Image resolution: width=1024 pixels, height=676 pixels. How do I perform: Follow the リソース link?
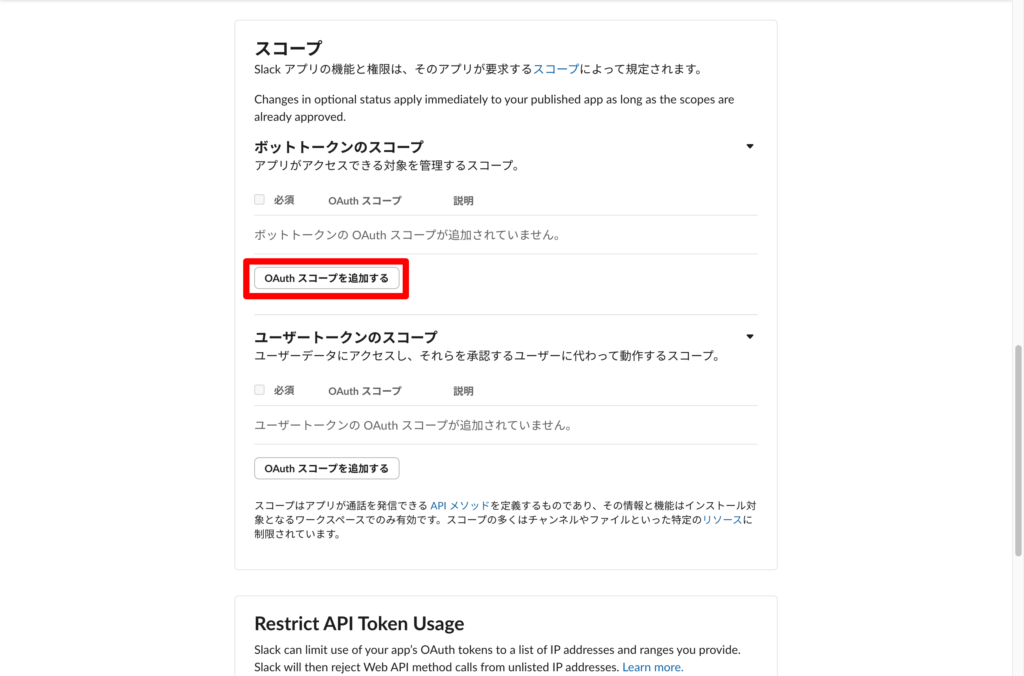722,520
